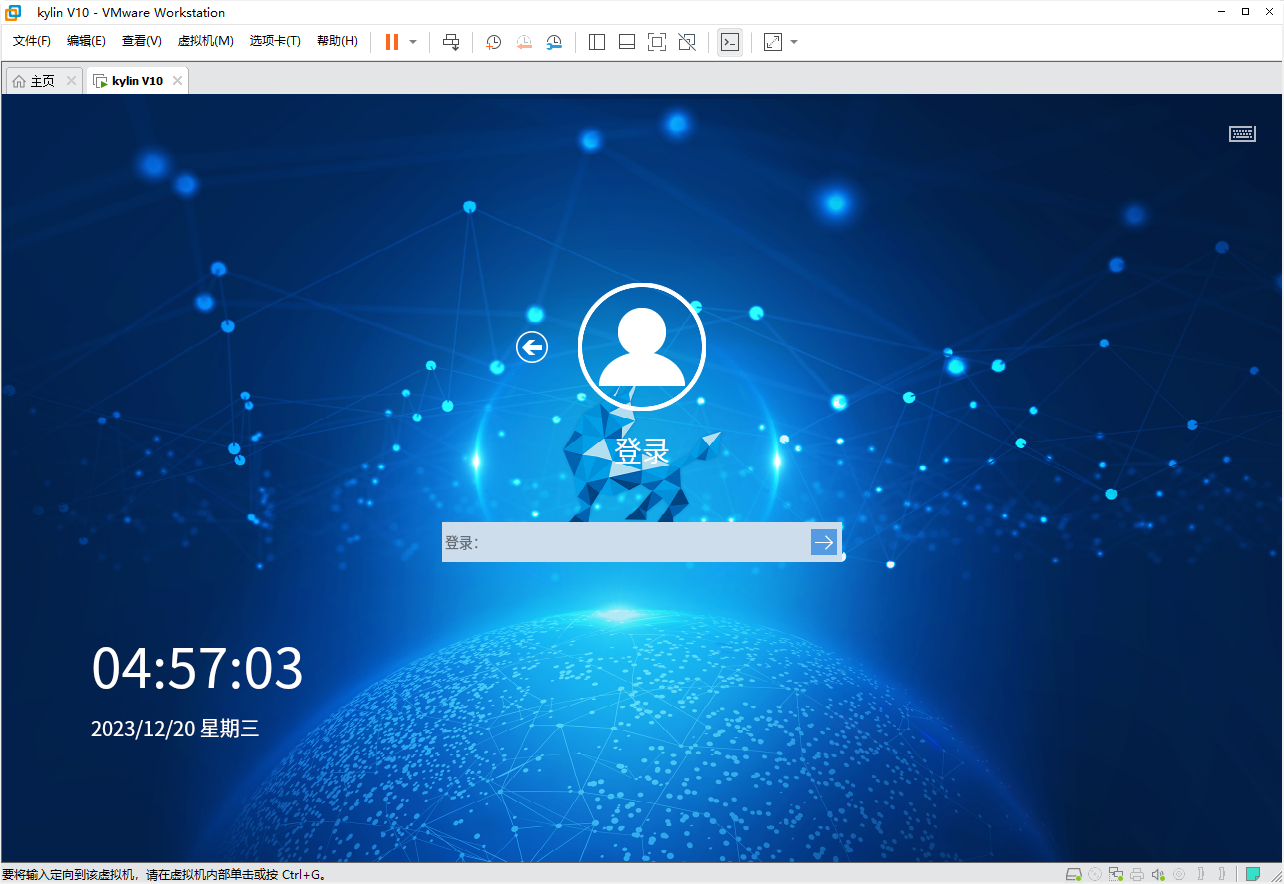Go back with the left-arrow circle icon
Image resolution: width=1284 pixels, height=884 pixels.
[532, 347]
